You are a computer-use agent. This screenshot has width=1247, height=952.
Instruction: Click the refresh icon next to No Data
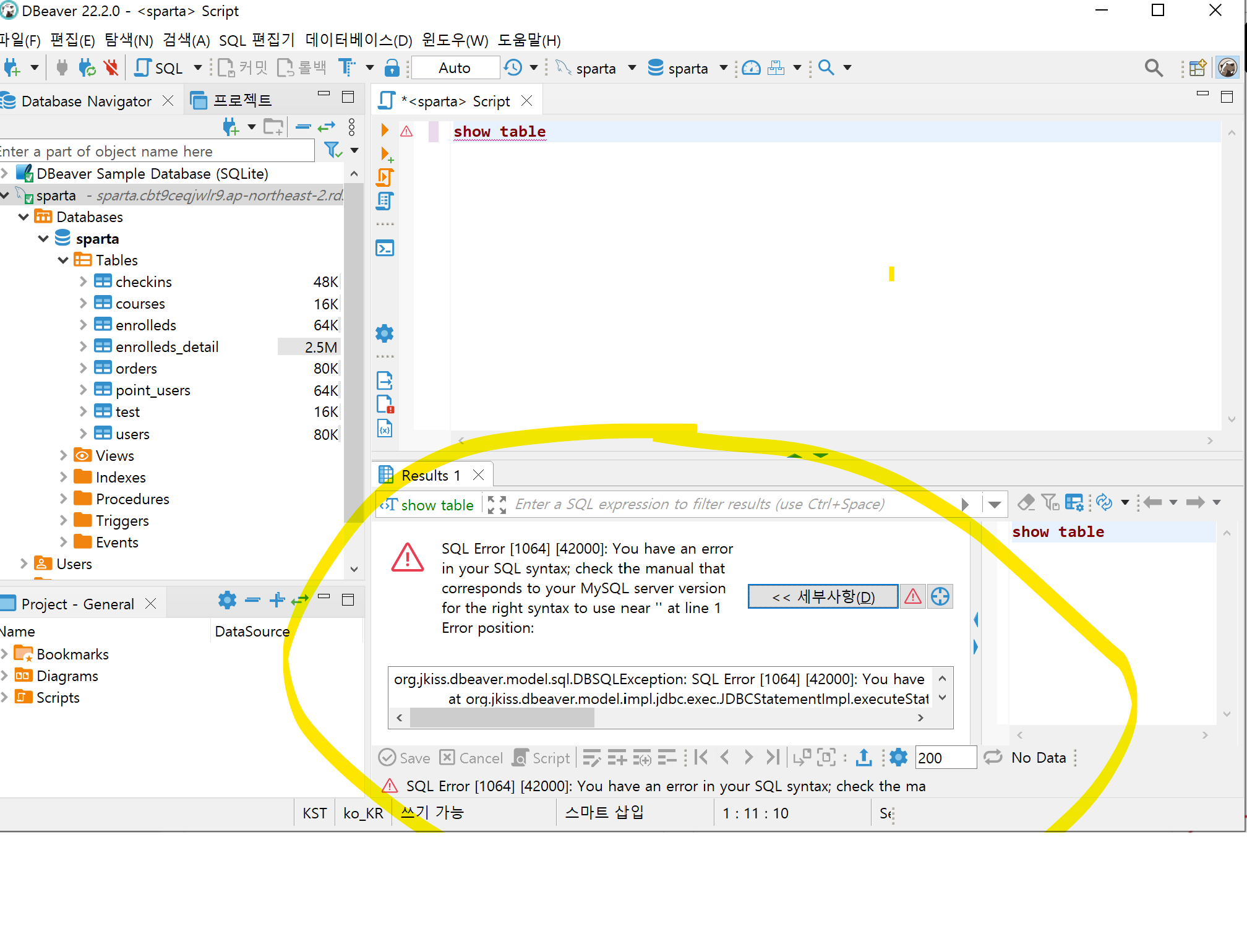(993, 757)
